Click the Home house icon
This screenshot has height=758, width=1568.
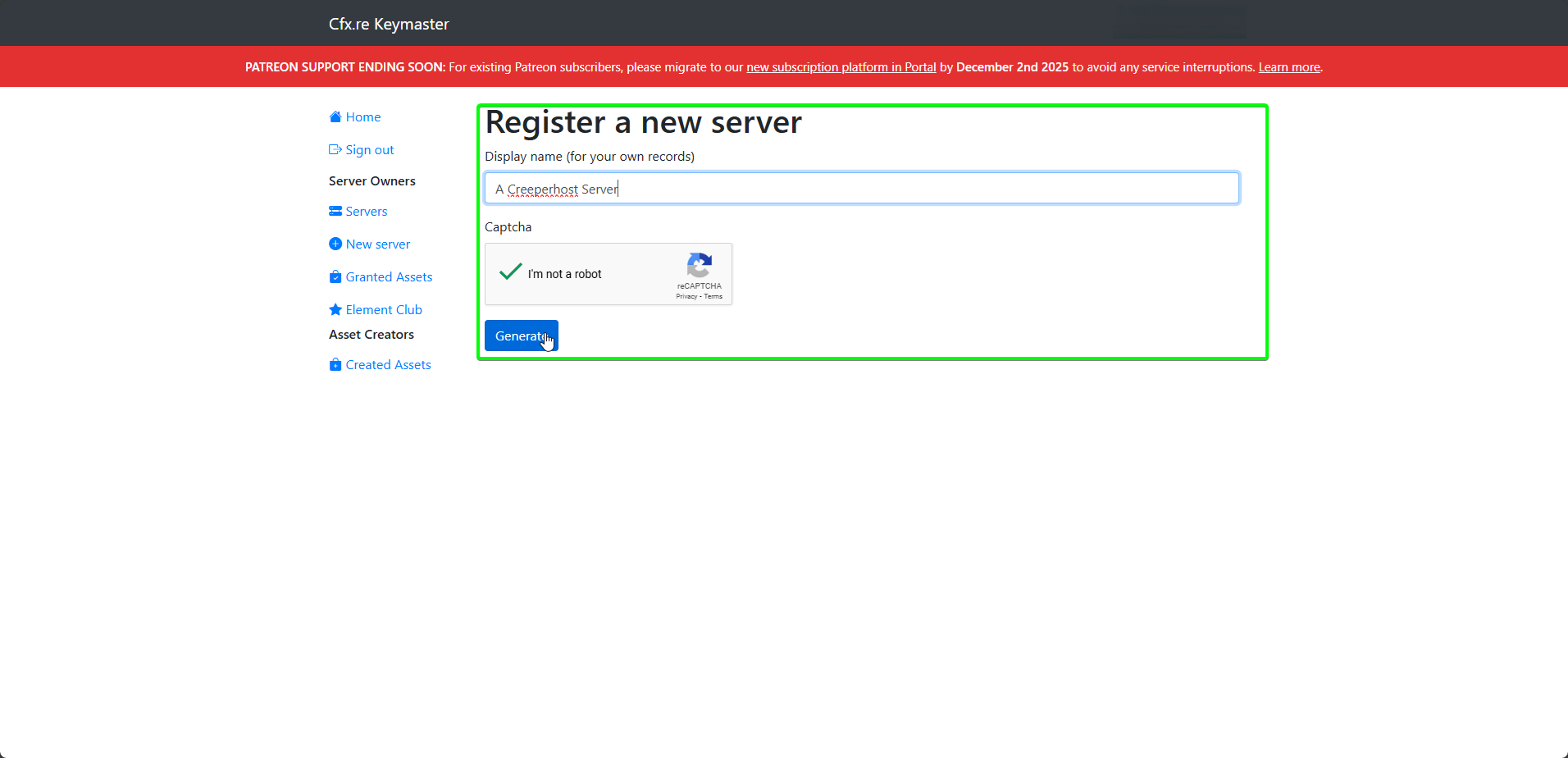tap(335, 116)
